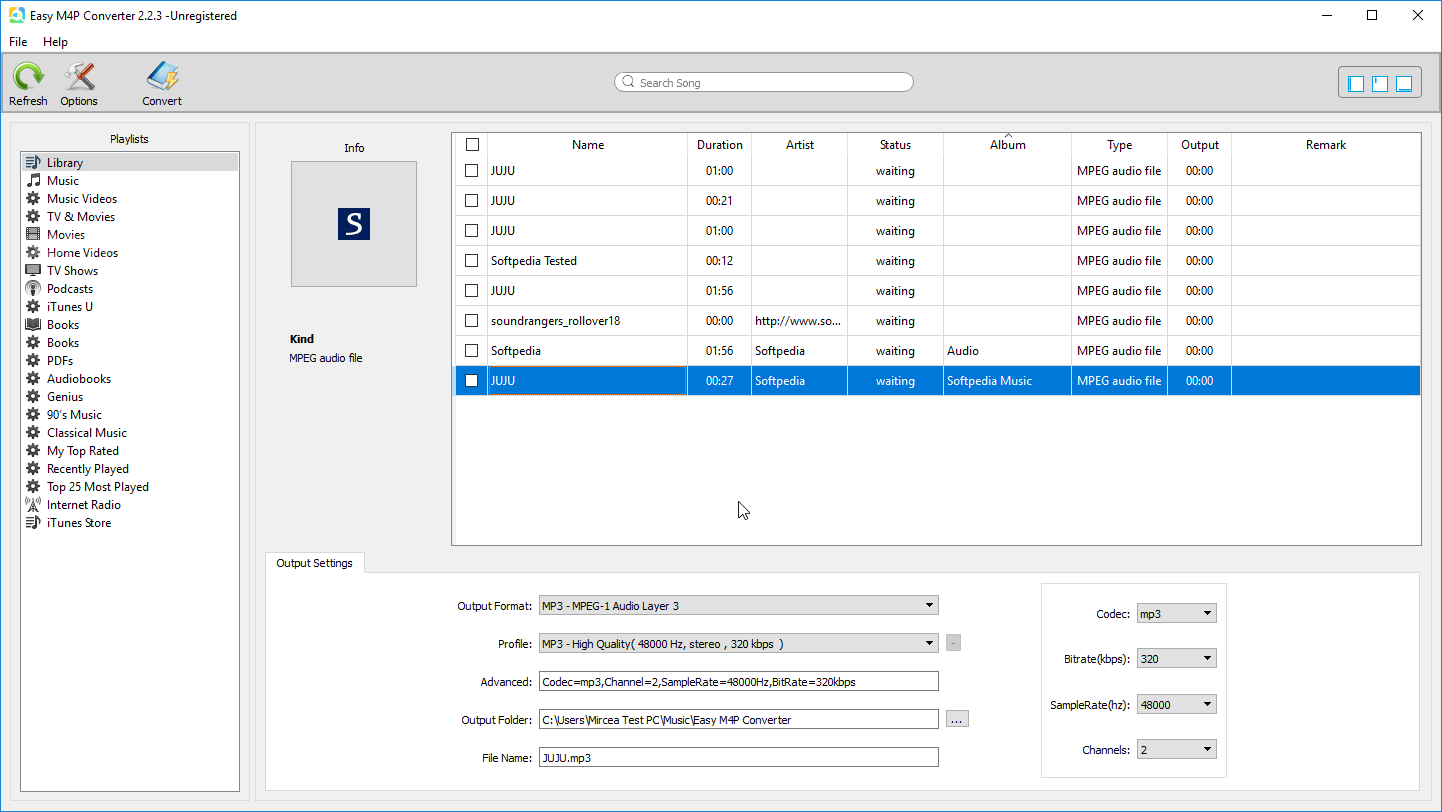The width and height of the screenshot is (1442, 812).
Task: Toggle the bottom panel layout icon
Action: click(x=1404, y=84)
